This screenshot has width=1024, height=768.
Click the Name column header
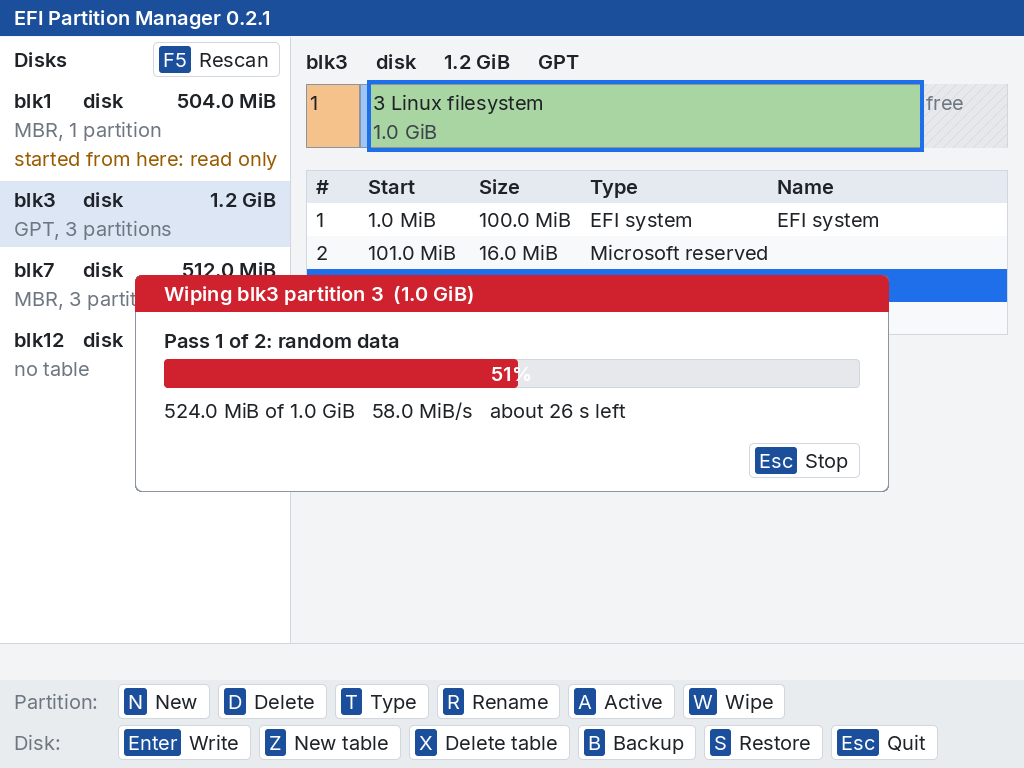tap(805, 187)
